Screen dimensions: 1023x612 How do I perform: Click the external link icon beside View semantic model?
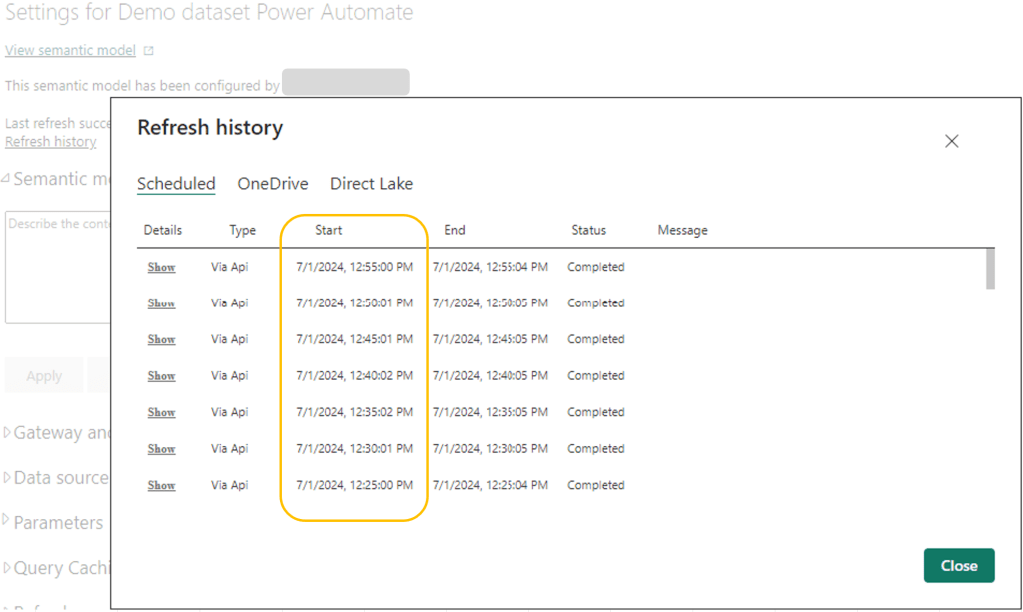point(149,51)
